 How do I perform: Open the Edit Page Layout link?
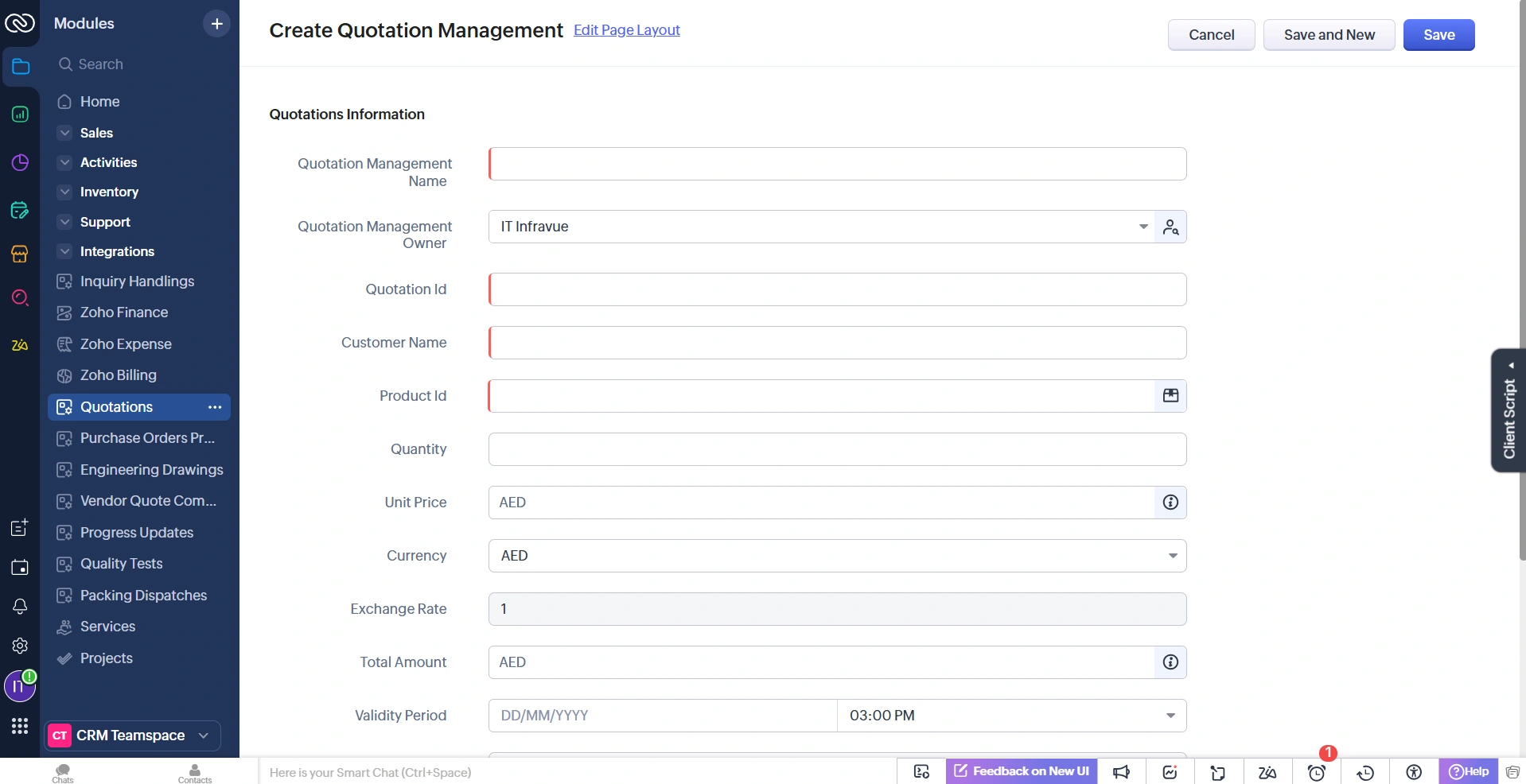[626, 30]
